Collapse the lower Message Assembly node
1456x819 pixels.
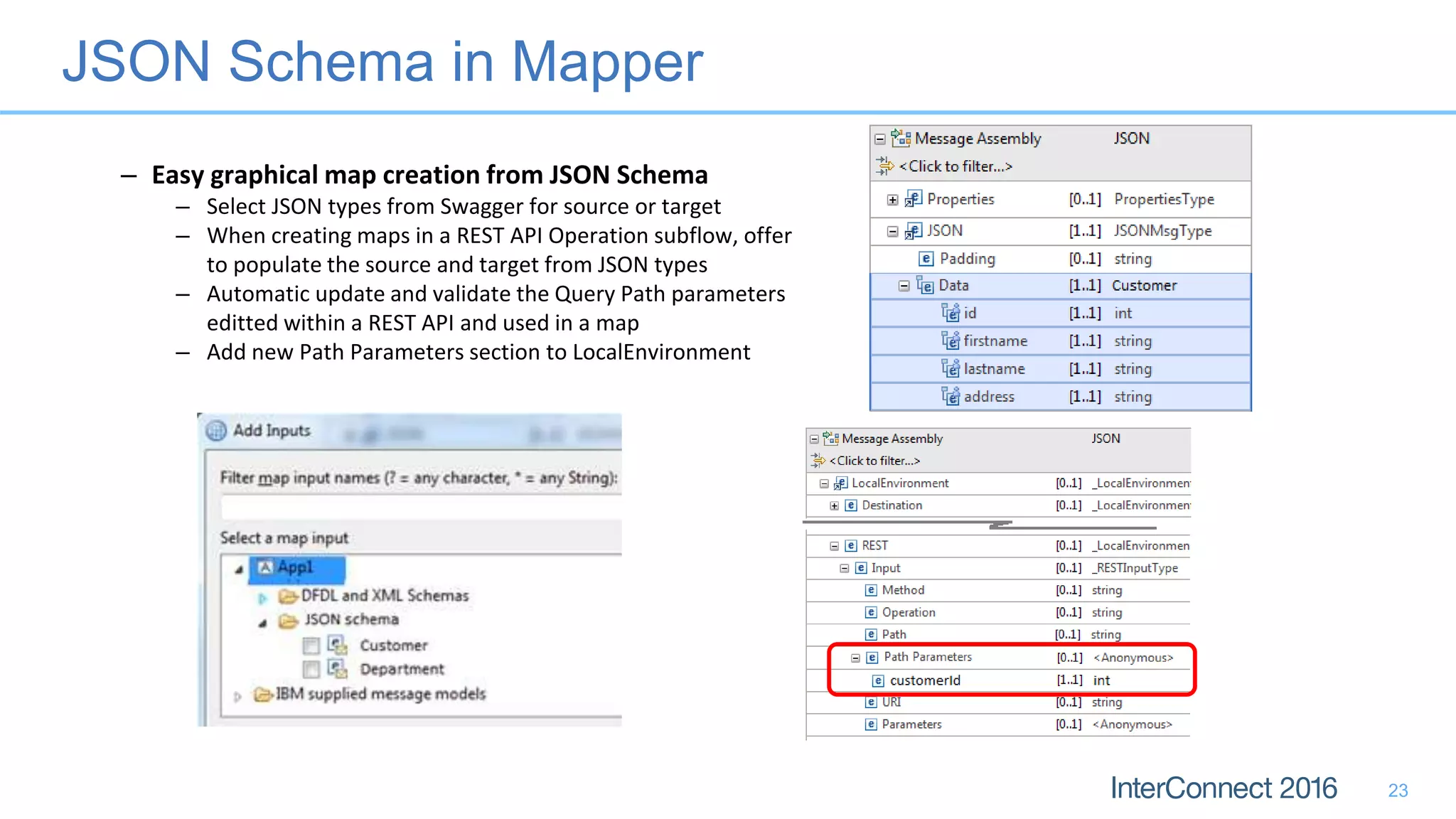click(x=815, y=440)
